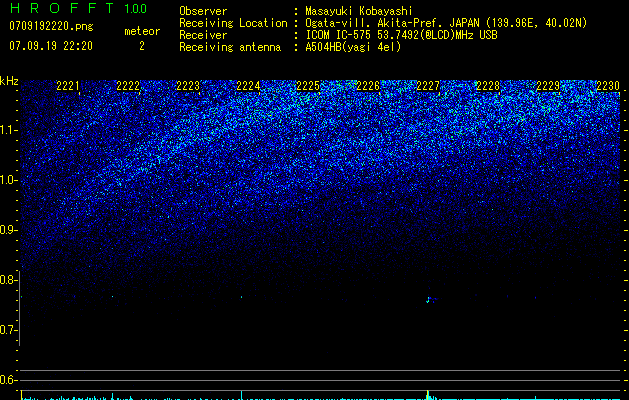Click the 0.8 kHz axis label

pos(7,280)
